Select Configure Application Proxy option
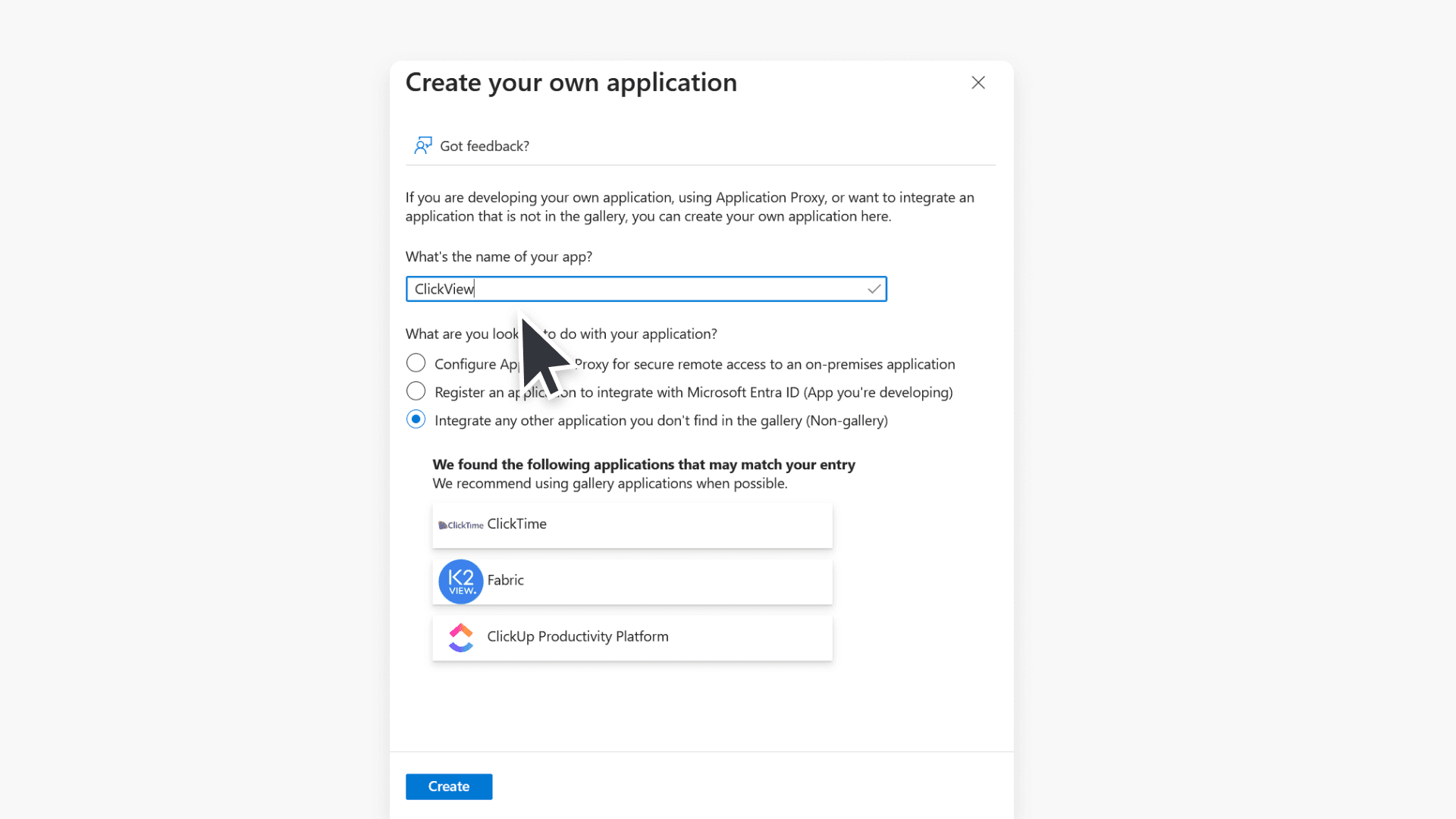This screenshot has width=1456, height=819. coord(416,362)
